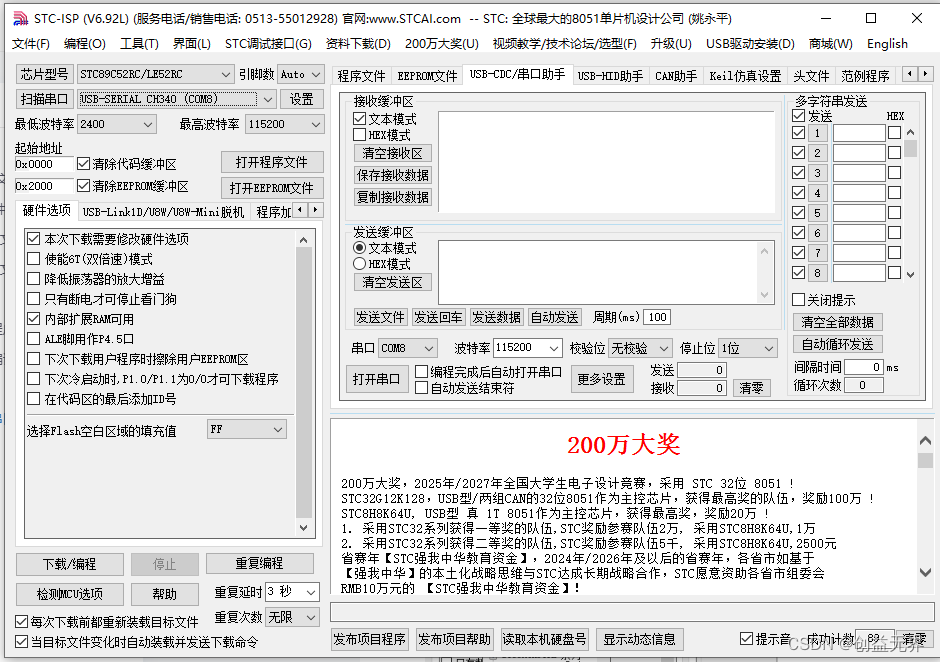The width and height of the screenshot is (940, 662).
Task: Open the 最高波特率 115200 dropdown
Action: (x=315, y=124)
